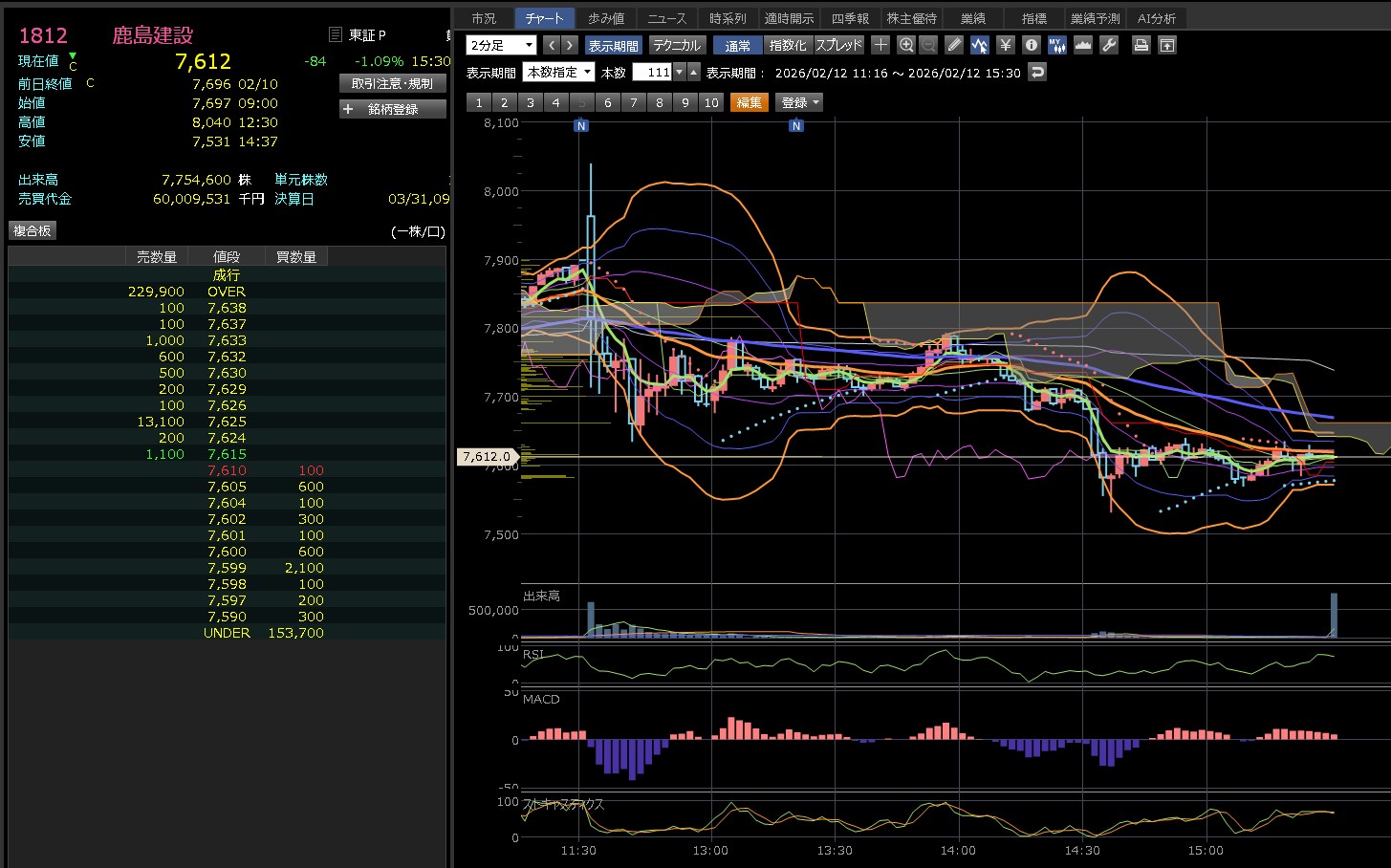The width and height of the screenshot is (1391, 868).
Task: Click the crosshair cursor icon in chart toolbar
Action: 880,45
